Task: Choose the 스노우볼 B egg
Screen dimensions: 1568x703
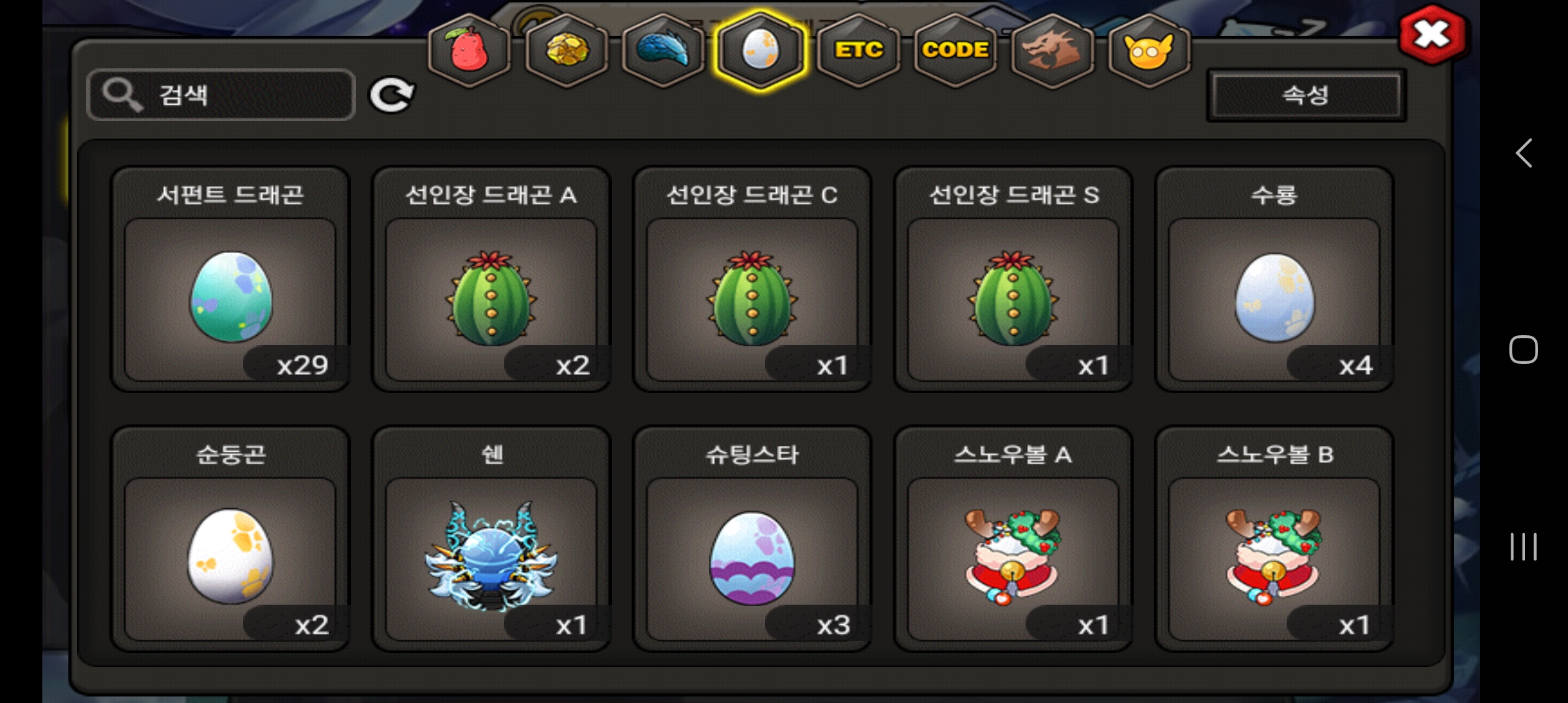Action: [x=1274, y=540]
